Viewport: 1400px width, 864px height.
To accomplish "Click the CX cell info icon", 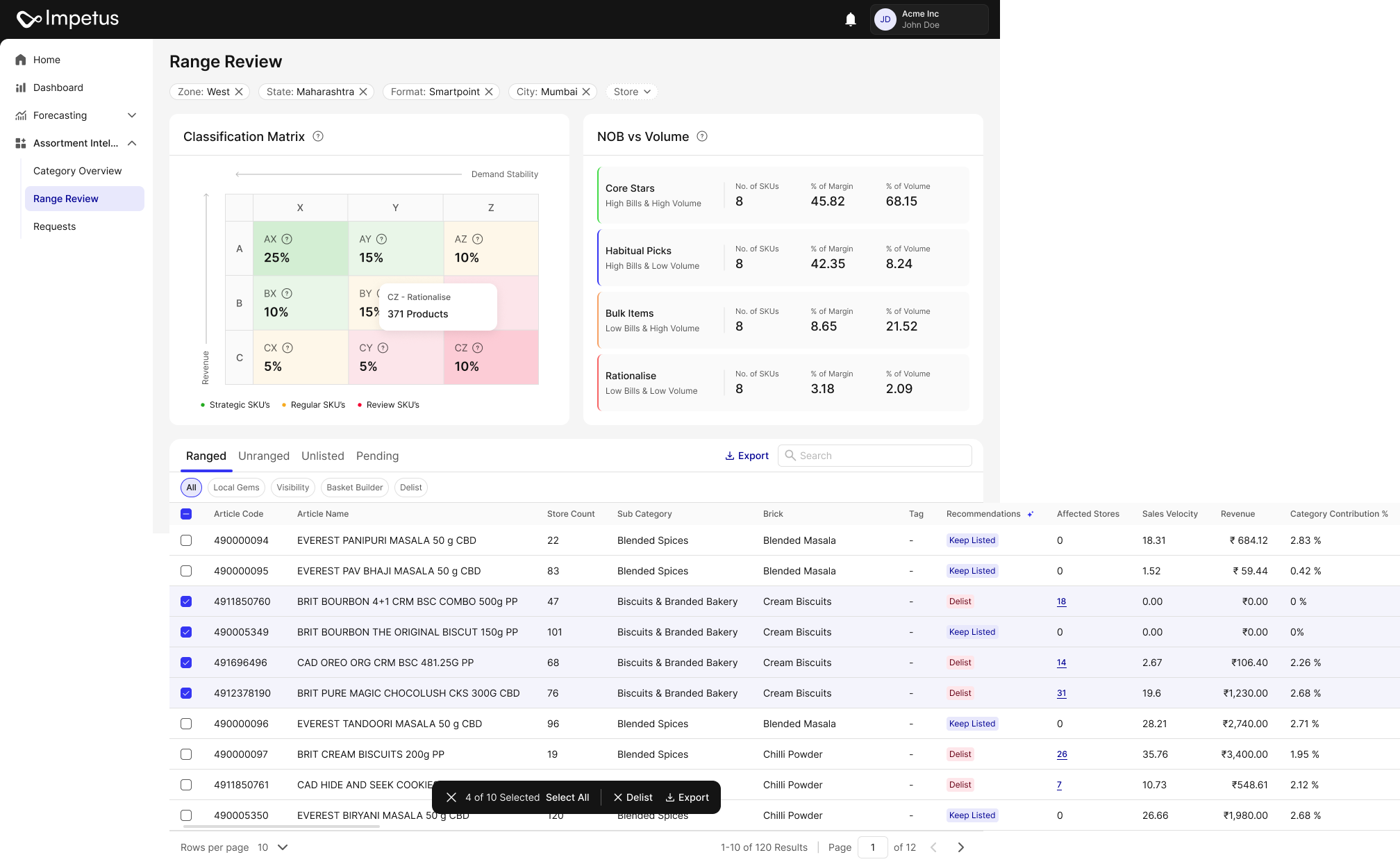I will (x=287, y=348).
